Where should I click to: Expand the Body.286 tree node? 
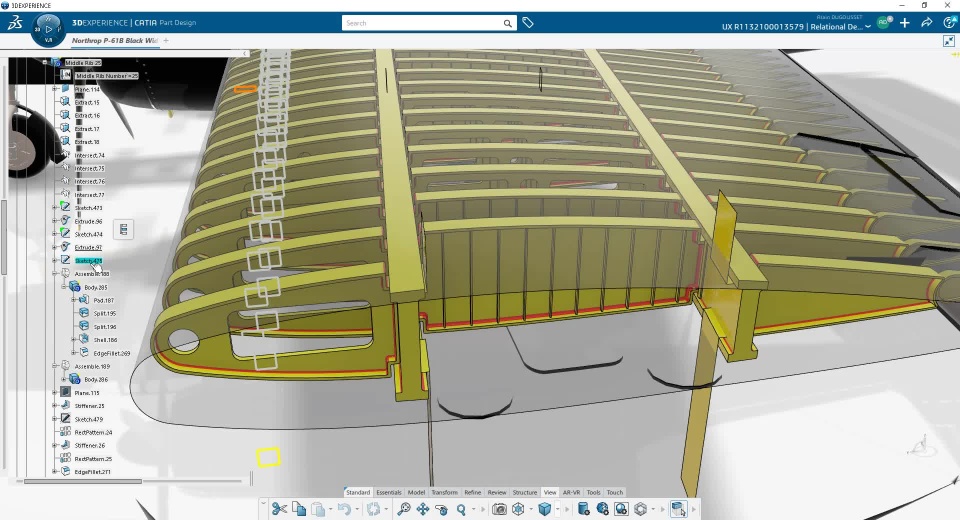tap(64, 379)
